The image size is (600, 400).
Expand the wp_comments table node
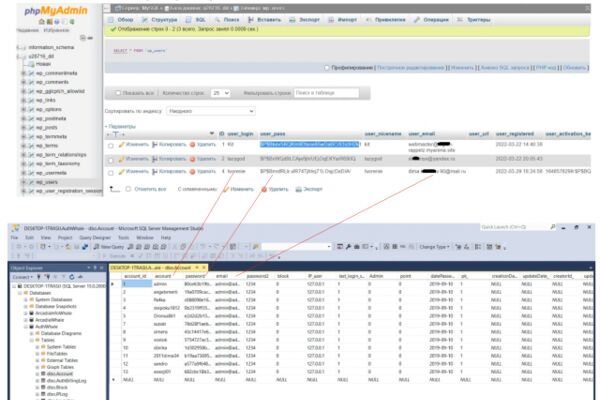point(24,82)
